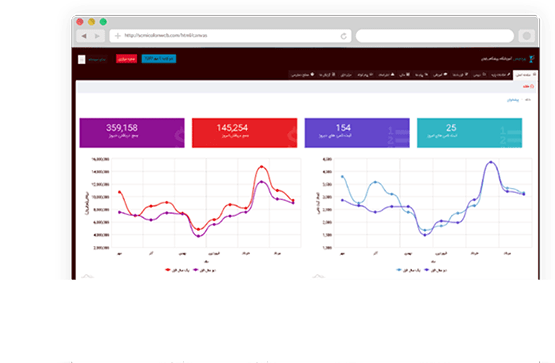Screen dimensions: 555x363
Task: Open the purple card showing 359,158
Action: point(132,133)
